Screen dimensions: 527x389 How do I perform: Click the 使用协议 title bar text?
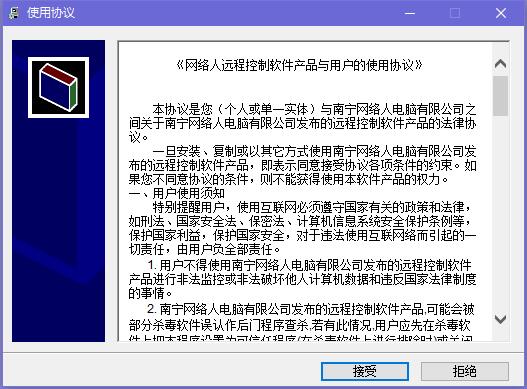(x=51, y=13)
